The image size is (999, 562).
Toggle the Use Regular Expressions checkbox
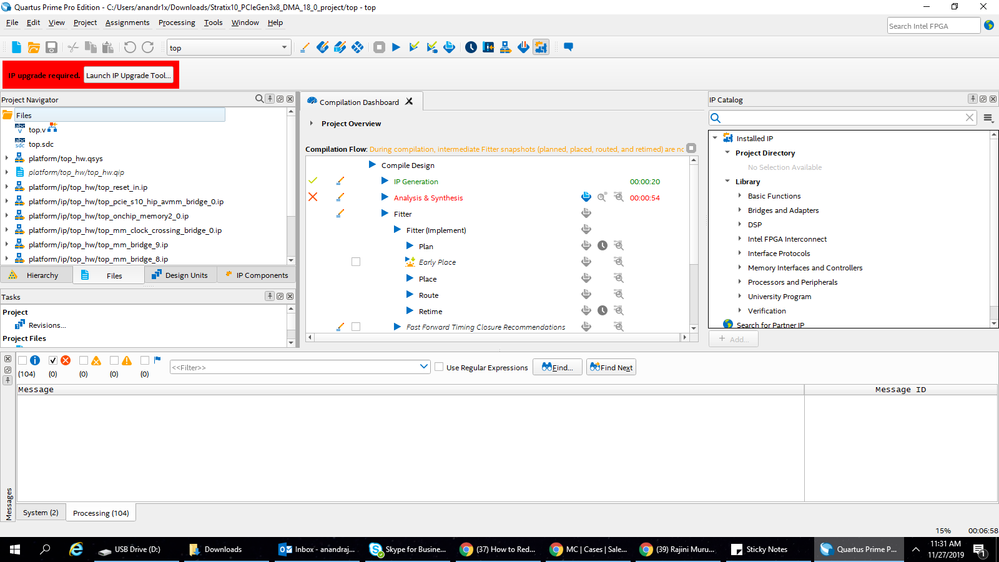(439, 367)
